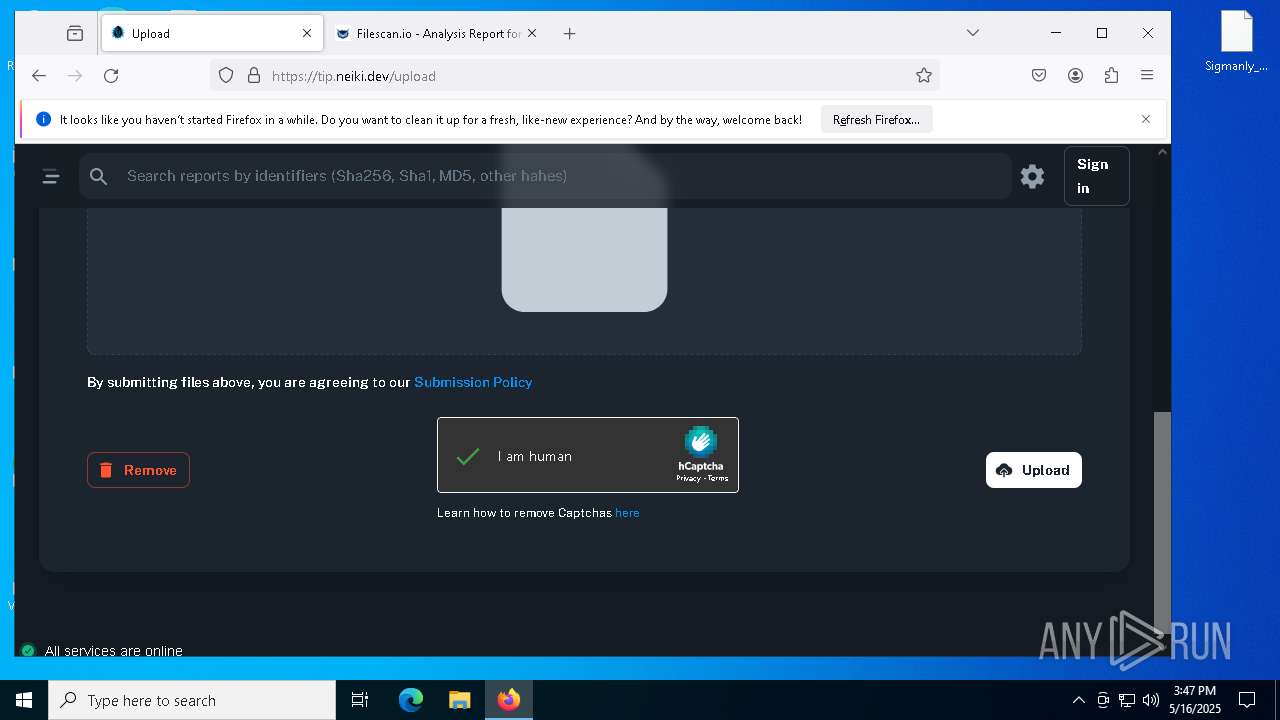Click the search magnifier icon

pyautogui.click(x=98, y=176)
